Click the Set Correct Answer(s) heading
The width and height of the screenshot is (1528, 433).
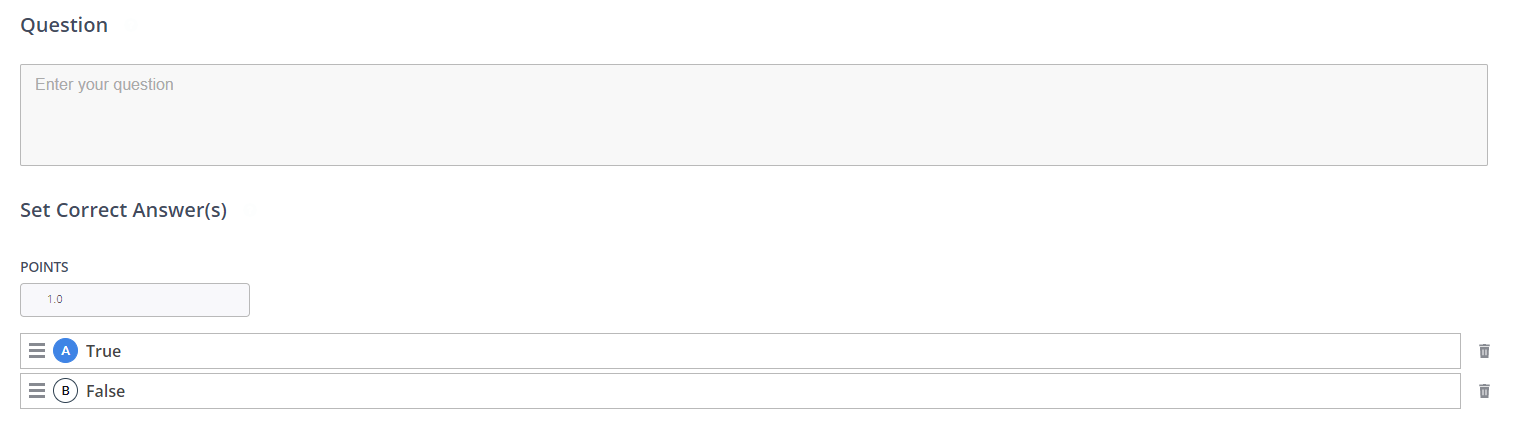point(123,211)
